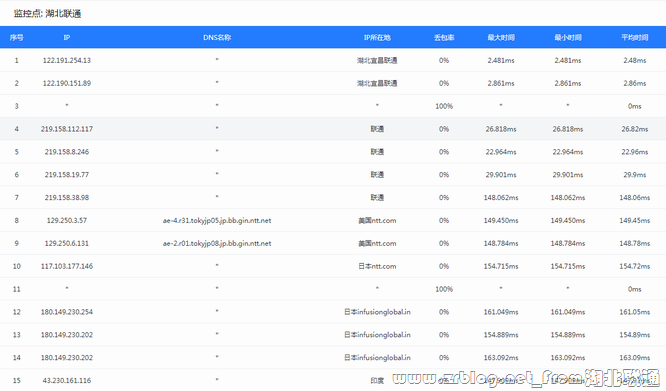666x391 pixels.
Task: Click the 序号 column header
Action: pyautogui.click(x=17, y=37)
